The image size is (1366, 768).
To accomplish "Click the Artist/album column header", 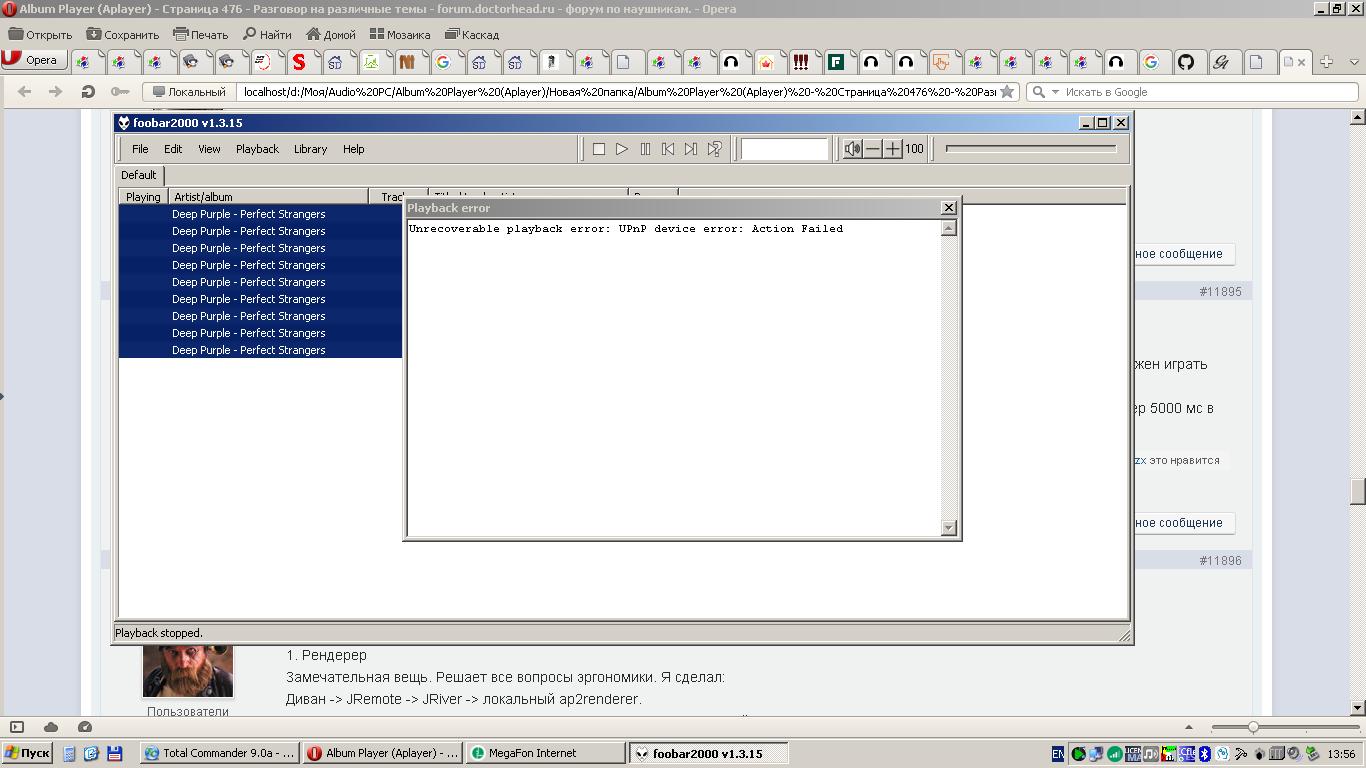I will click(x=268, y=197).
